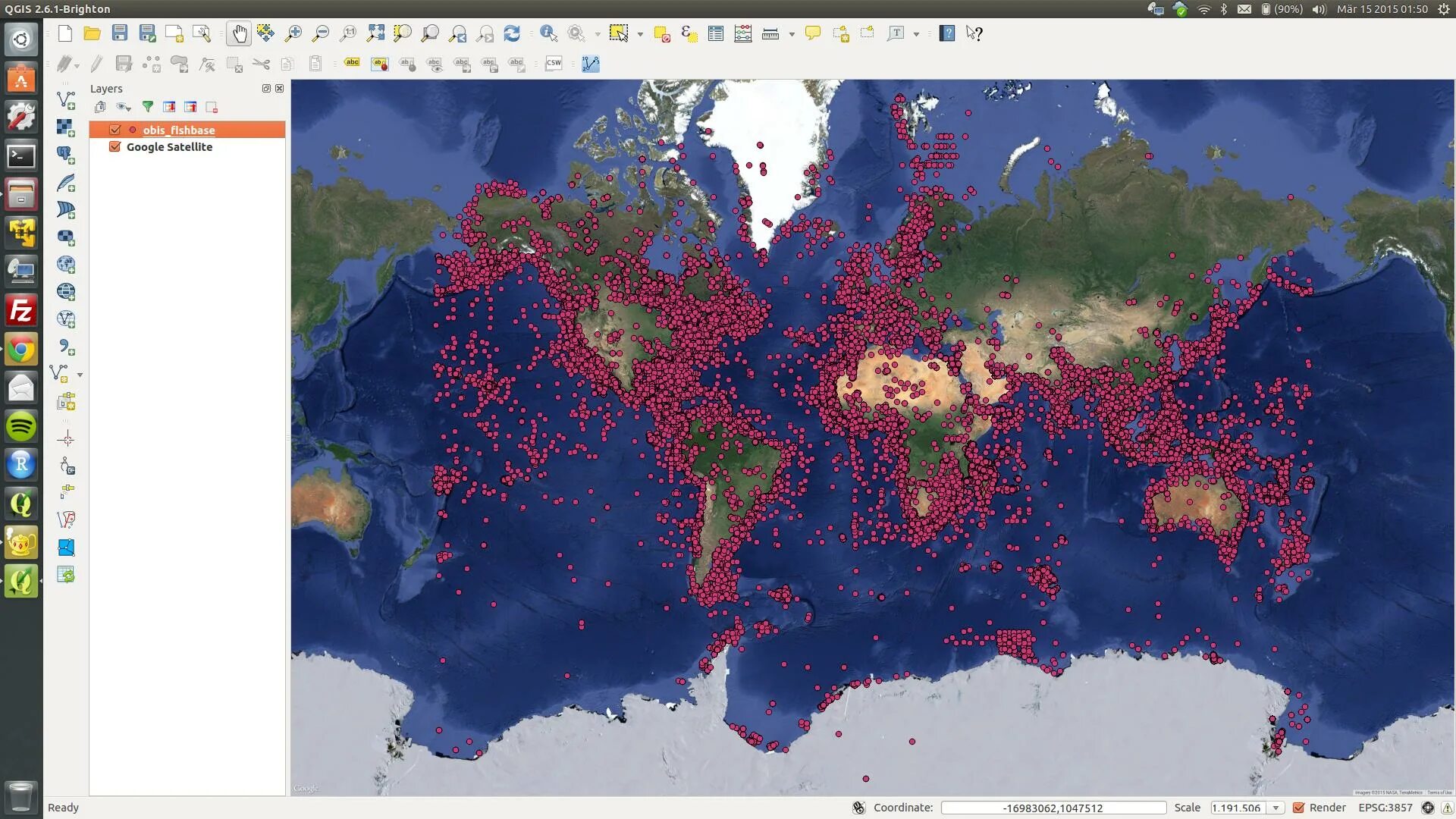Uncheck the Google Satellite layer

(115, 146)
